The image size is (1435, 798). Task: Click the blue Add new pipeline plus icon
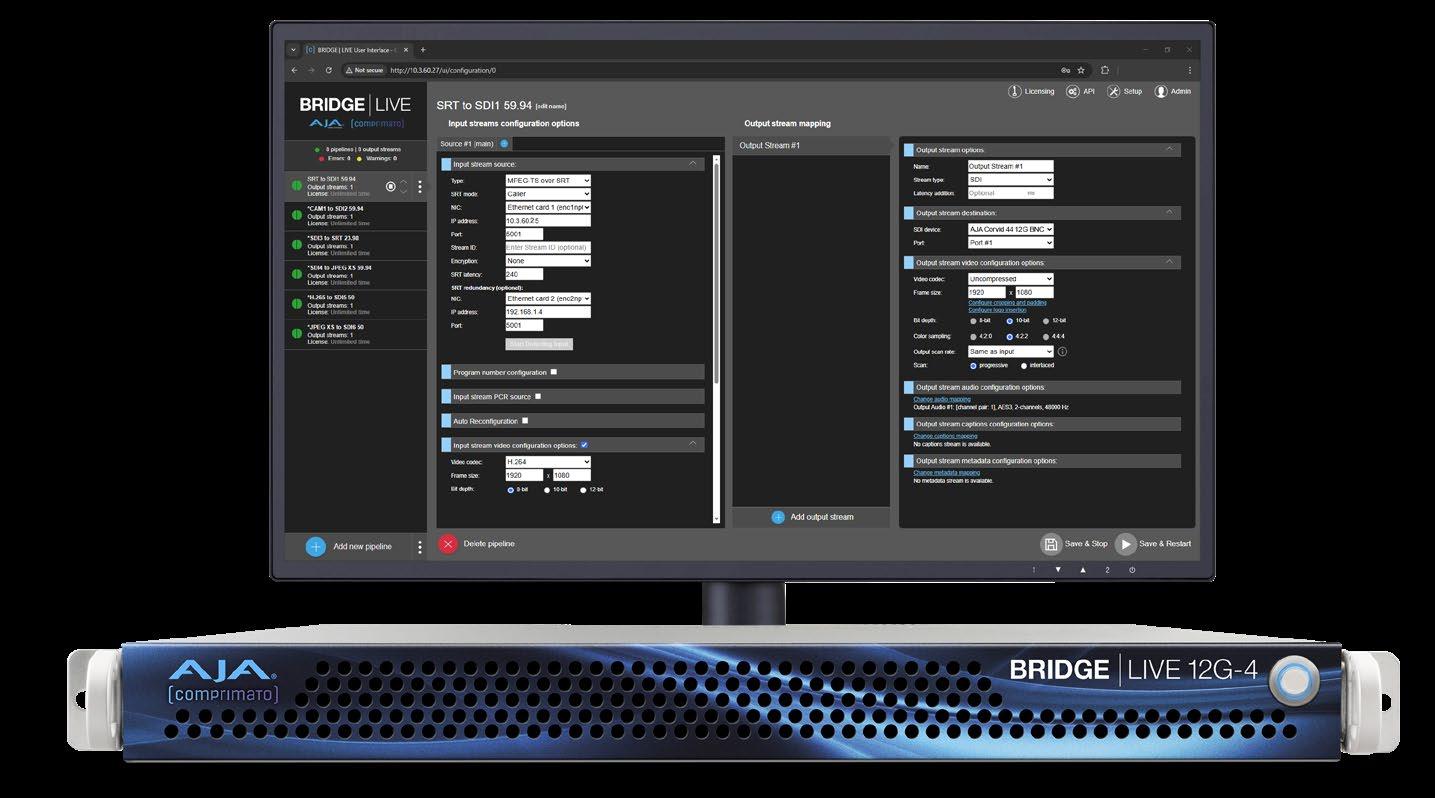coord(315,546)
